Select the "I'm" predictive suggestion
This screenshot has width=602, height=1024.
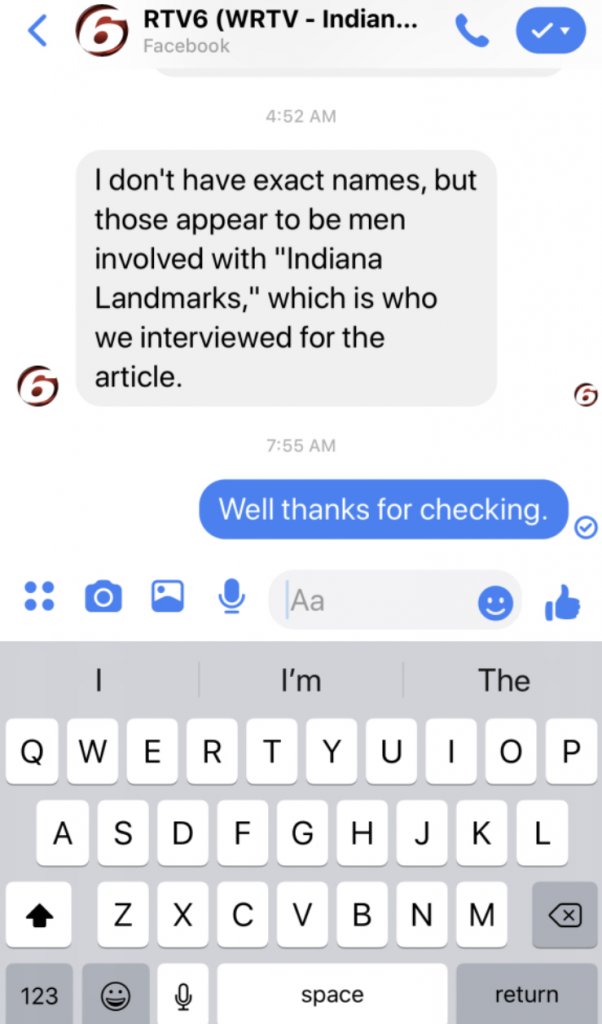301,680
